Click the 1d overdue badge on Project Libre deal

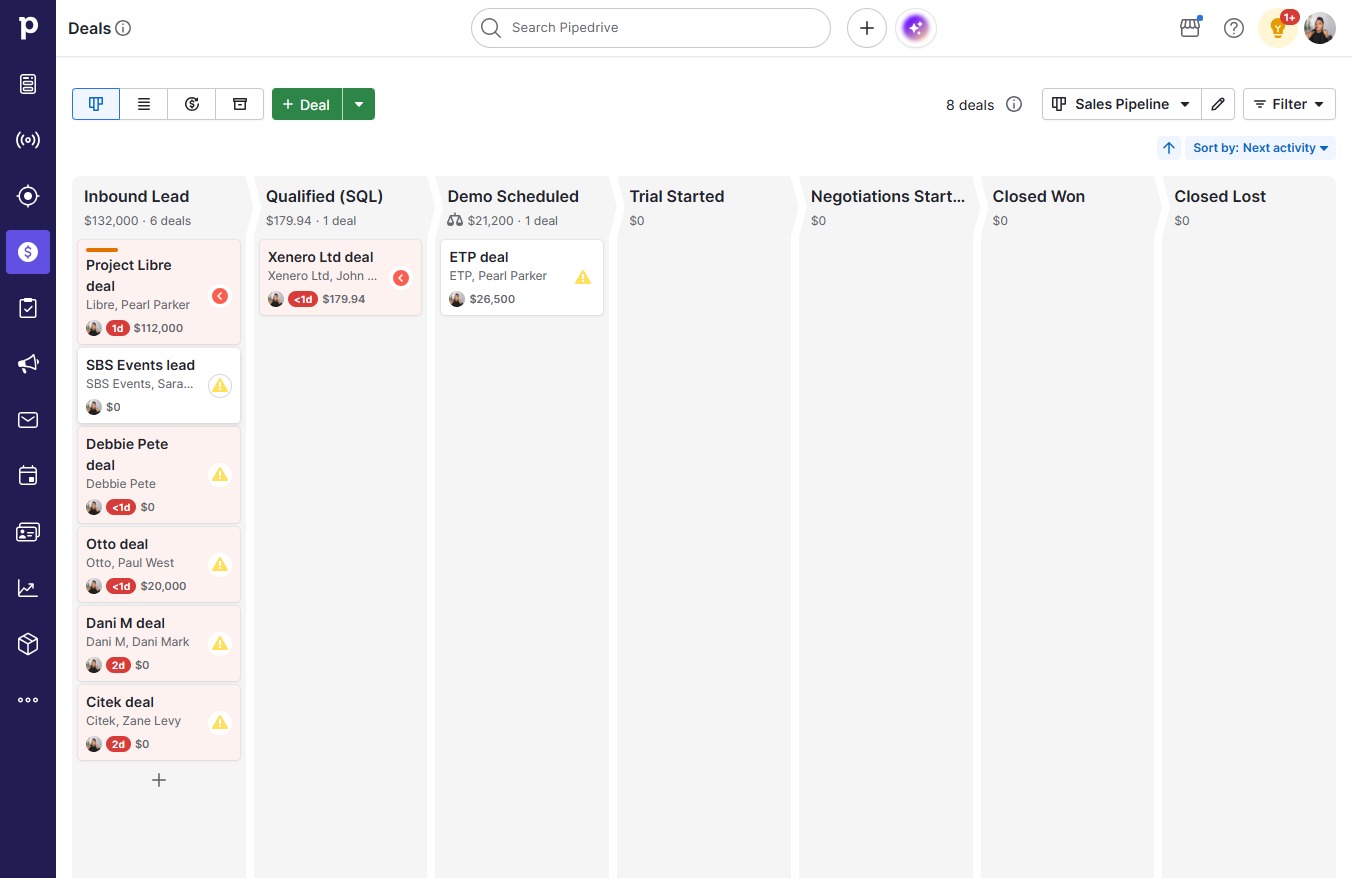118,328
